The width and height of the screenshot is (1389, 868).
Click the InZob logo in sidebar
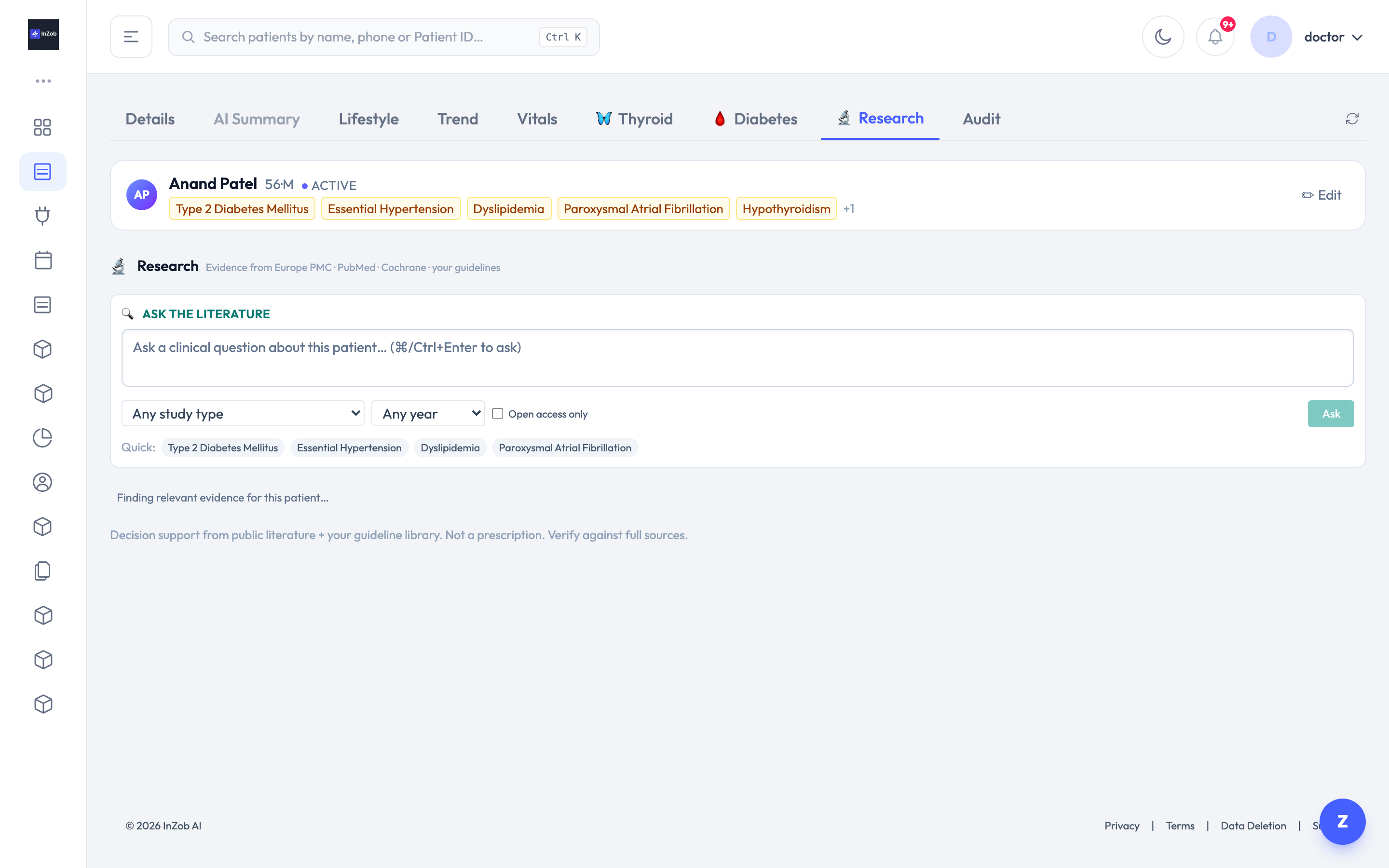43,34
